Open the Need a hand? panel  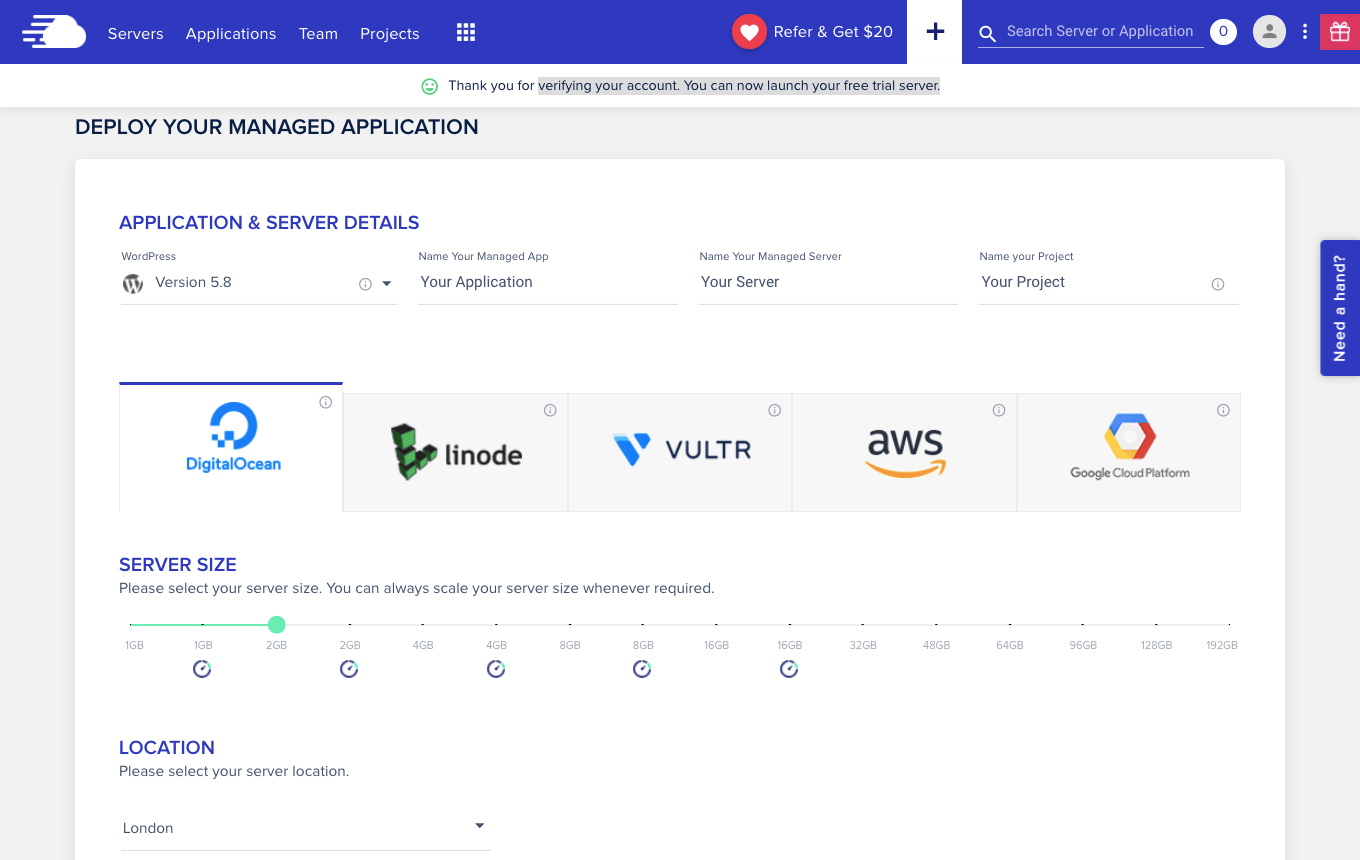[x=1340, y=308]
